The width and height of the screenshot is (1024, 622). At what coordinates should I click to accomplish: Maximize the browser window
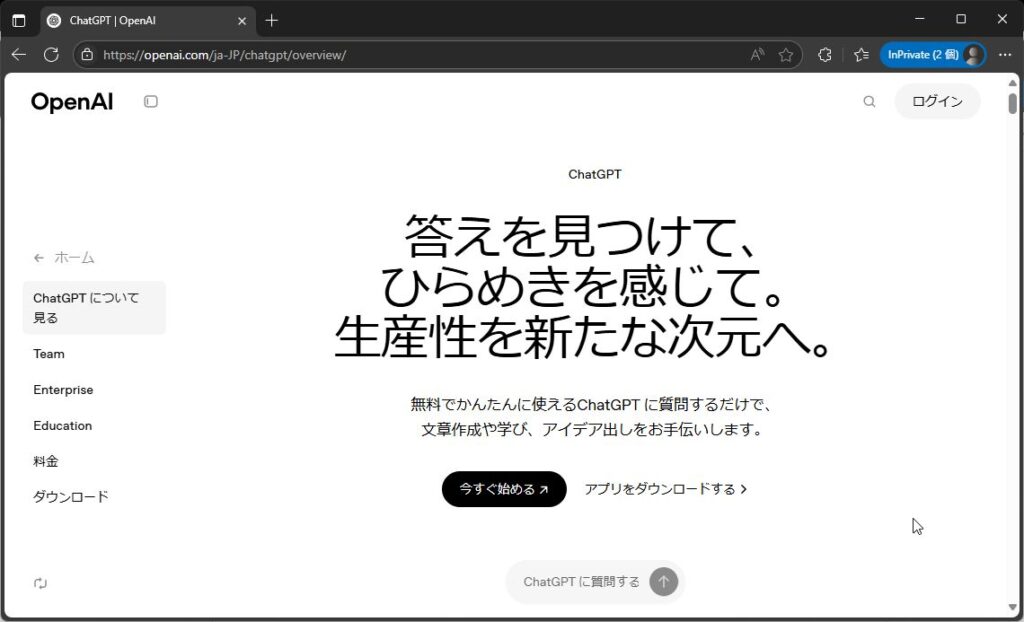[x=961, y=20]
